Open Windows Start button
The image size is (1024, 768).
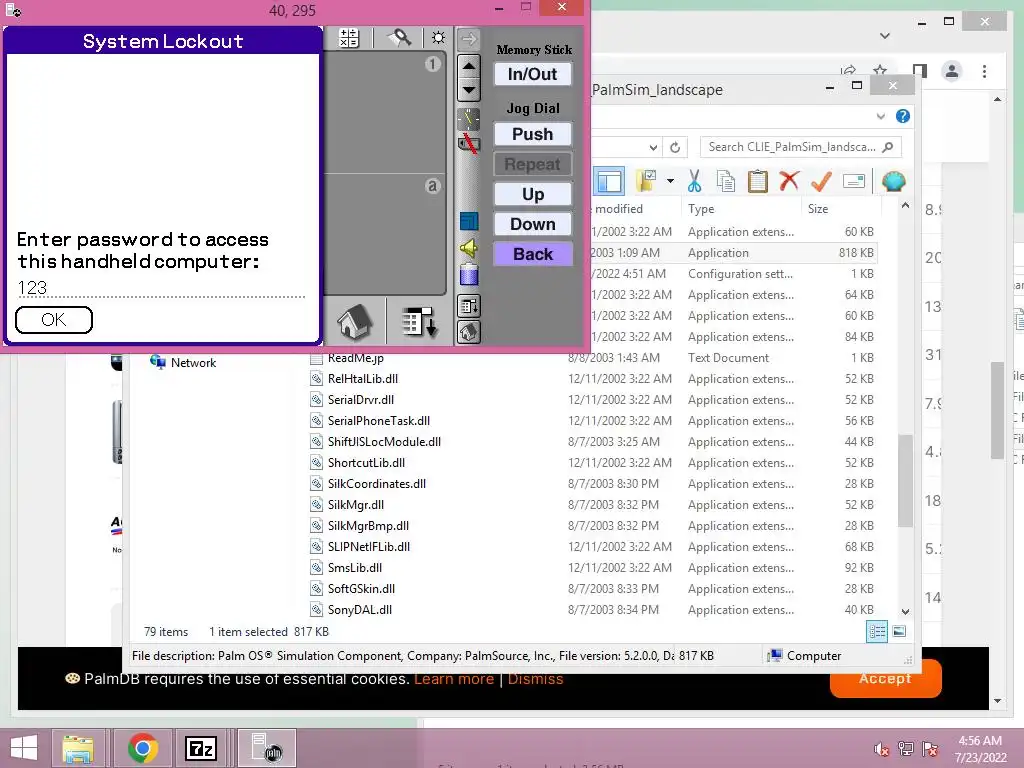click(x=24, y=748)
